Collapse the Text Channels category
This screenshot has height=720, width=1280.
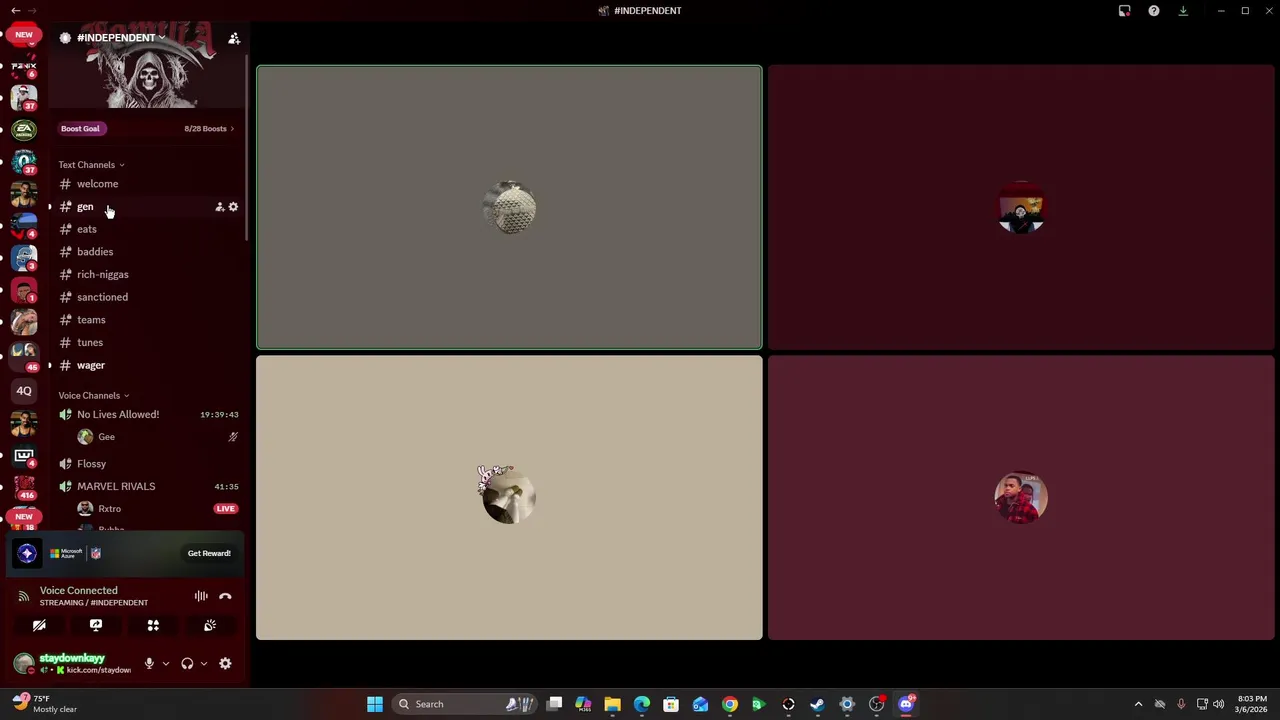pos(91,165)
